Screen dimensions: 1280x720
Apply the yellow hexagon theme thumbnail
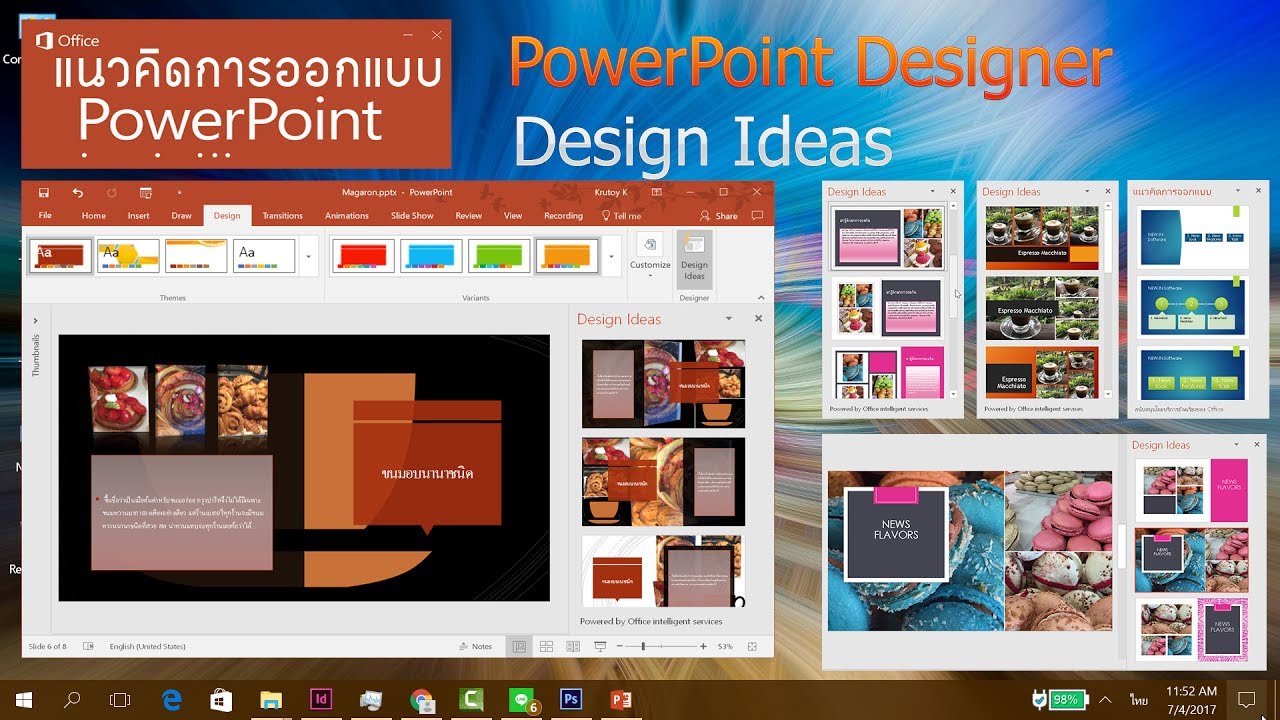pos(128,256)
